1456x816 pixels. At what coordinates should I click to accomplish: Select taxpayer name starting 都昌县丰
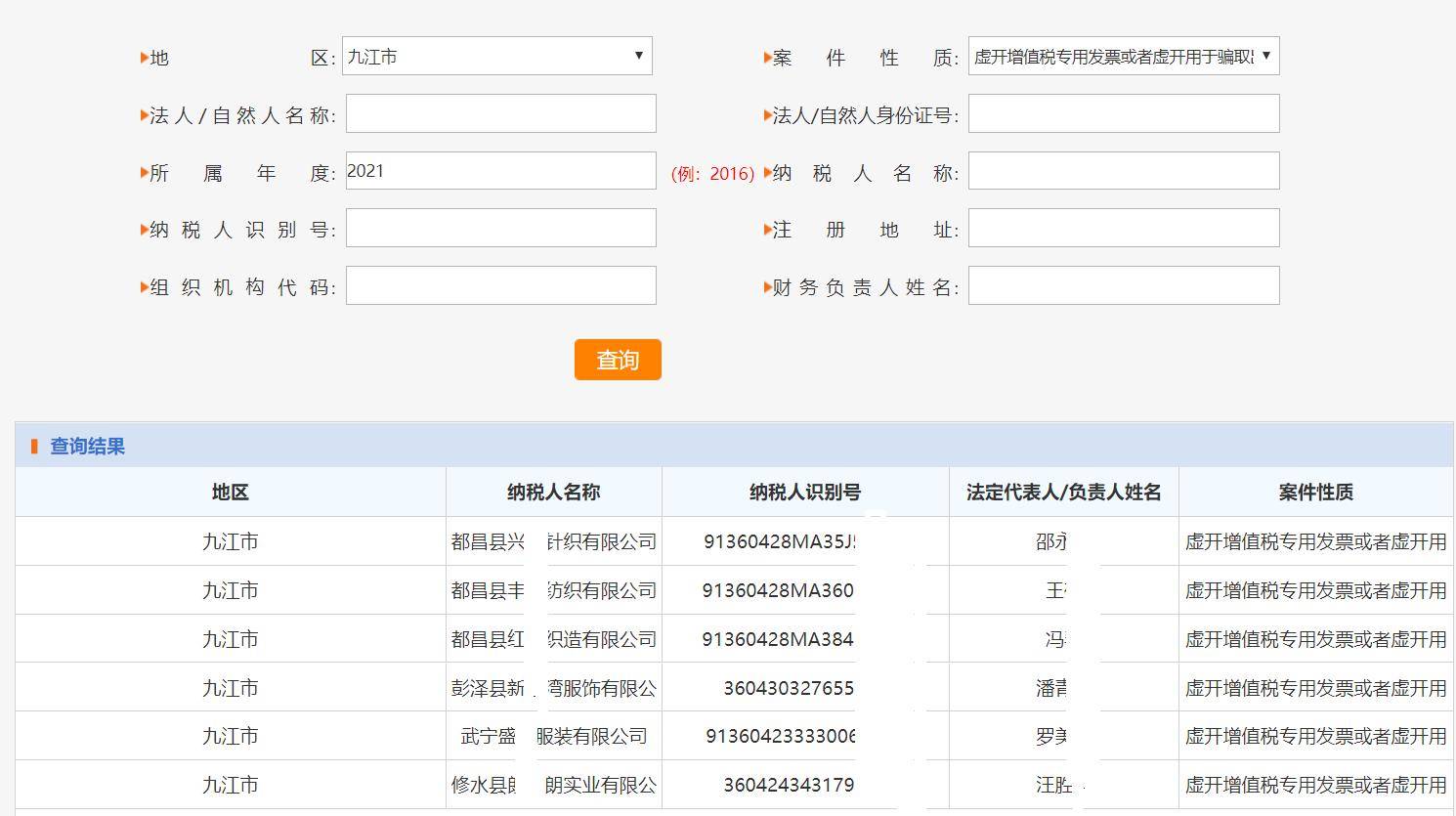(554, 590)
